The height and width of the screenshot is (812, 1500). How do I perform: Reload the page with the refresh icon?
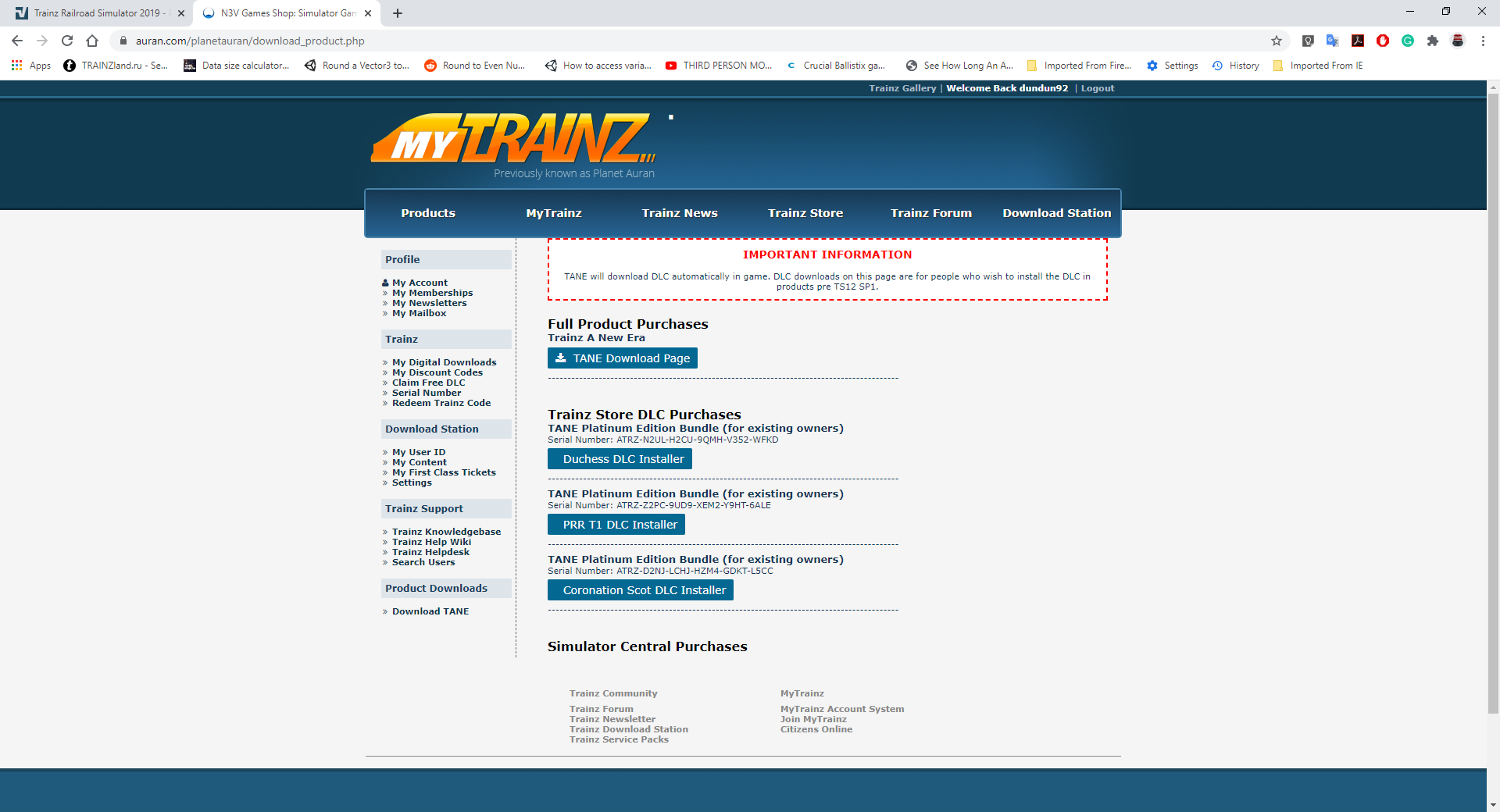point(67,41)
